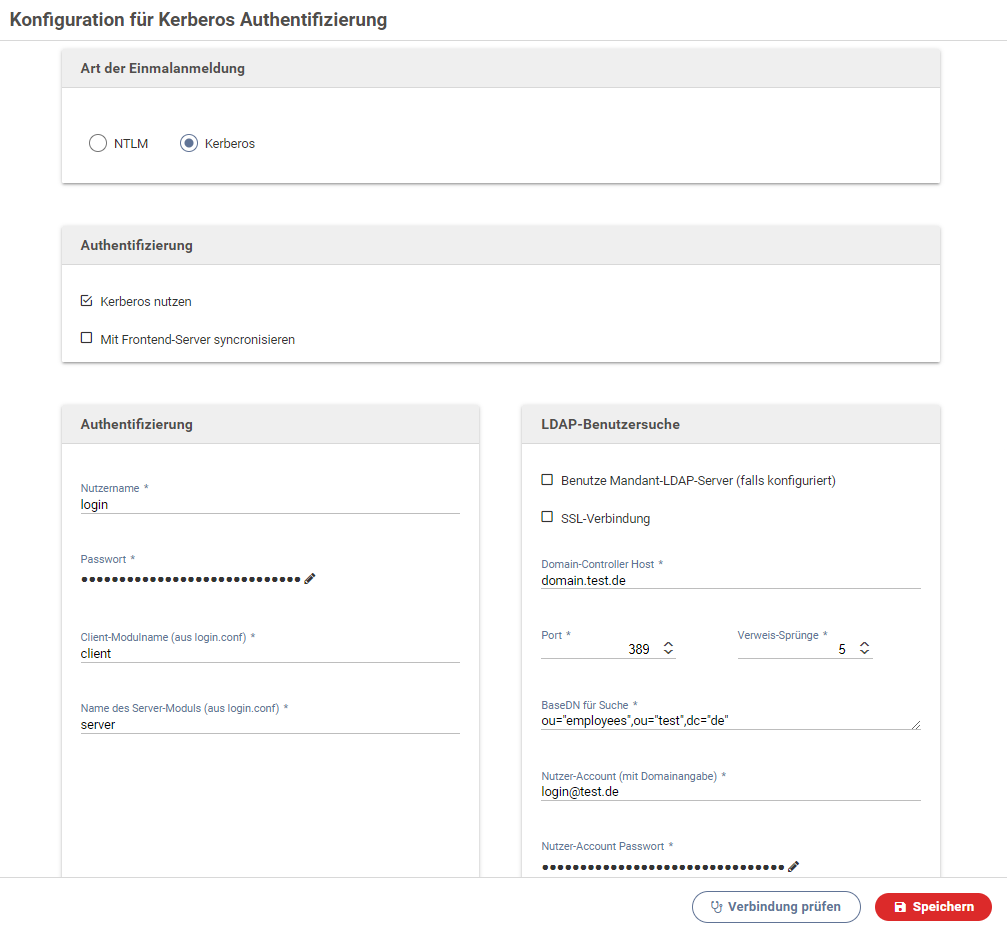Check 'Benutze Mandant-LDAP-Server' option

pos(547,480)
